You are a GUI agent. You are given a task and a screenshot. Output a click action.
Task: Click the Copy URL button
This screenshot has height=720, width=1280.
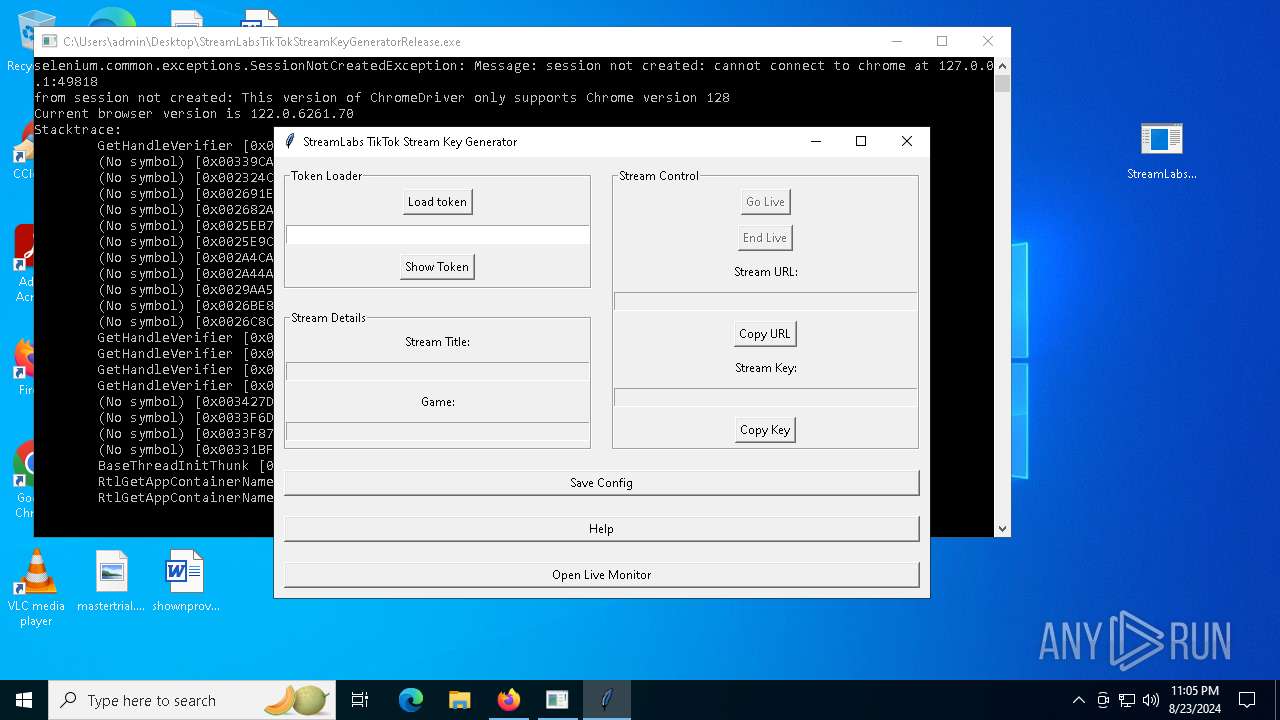coord(765,334)
